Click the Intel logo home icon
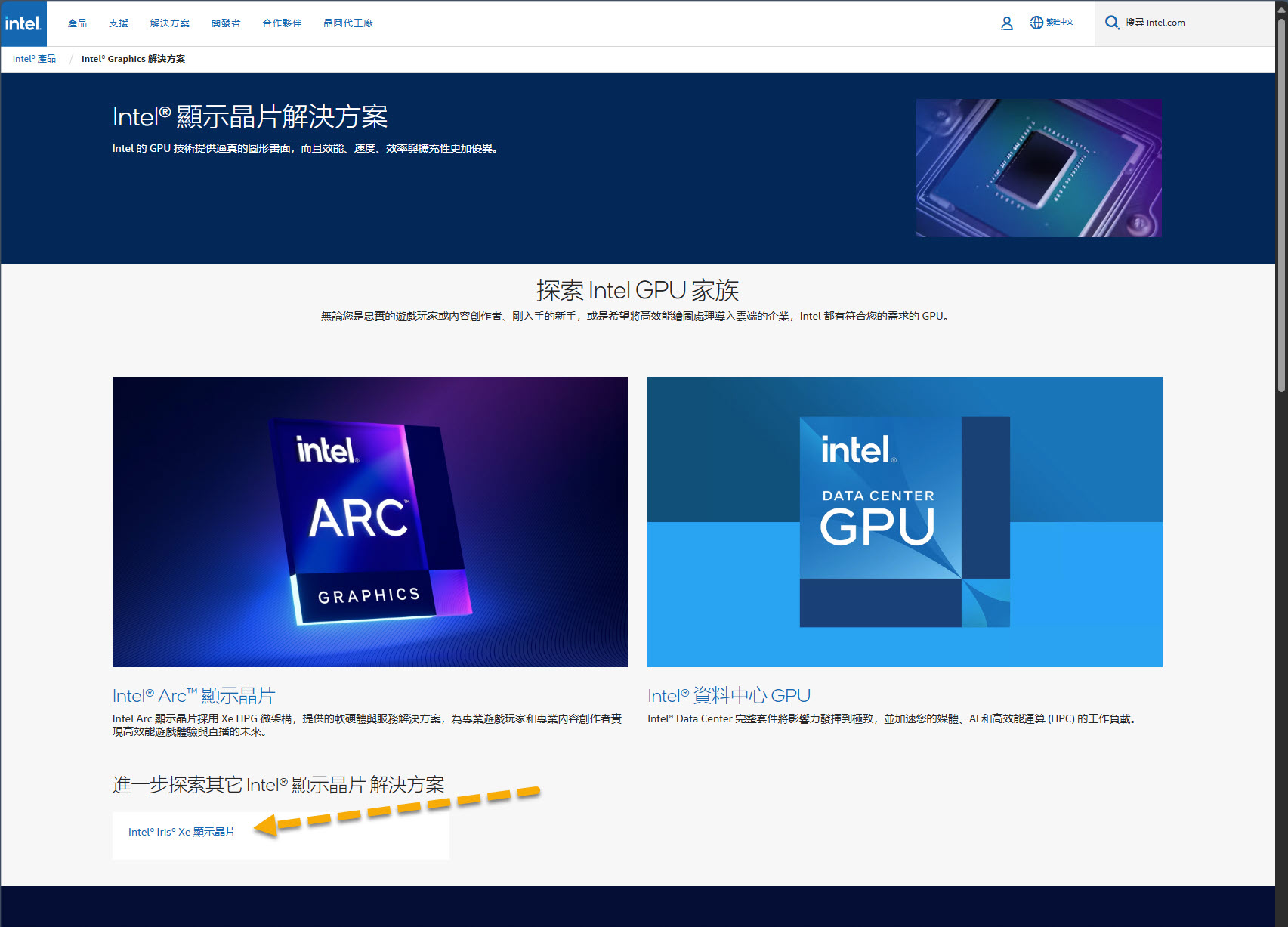The height and width of the screenshot is (927, 1288). click(x=23, y=23)
